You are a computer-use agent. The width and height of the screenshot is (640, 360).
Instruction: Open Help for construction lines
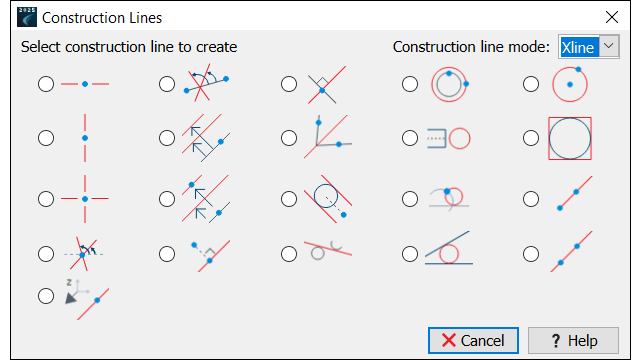[x=573, y=340]
